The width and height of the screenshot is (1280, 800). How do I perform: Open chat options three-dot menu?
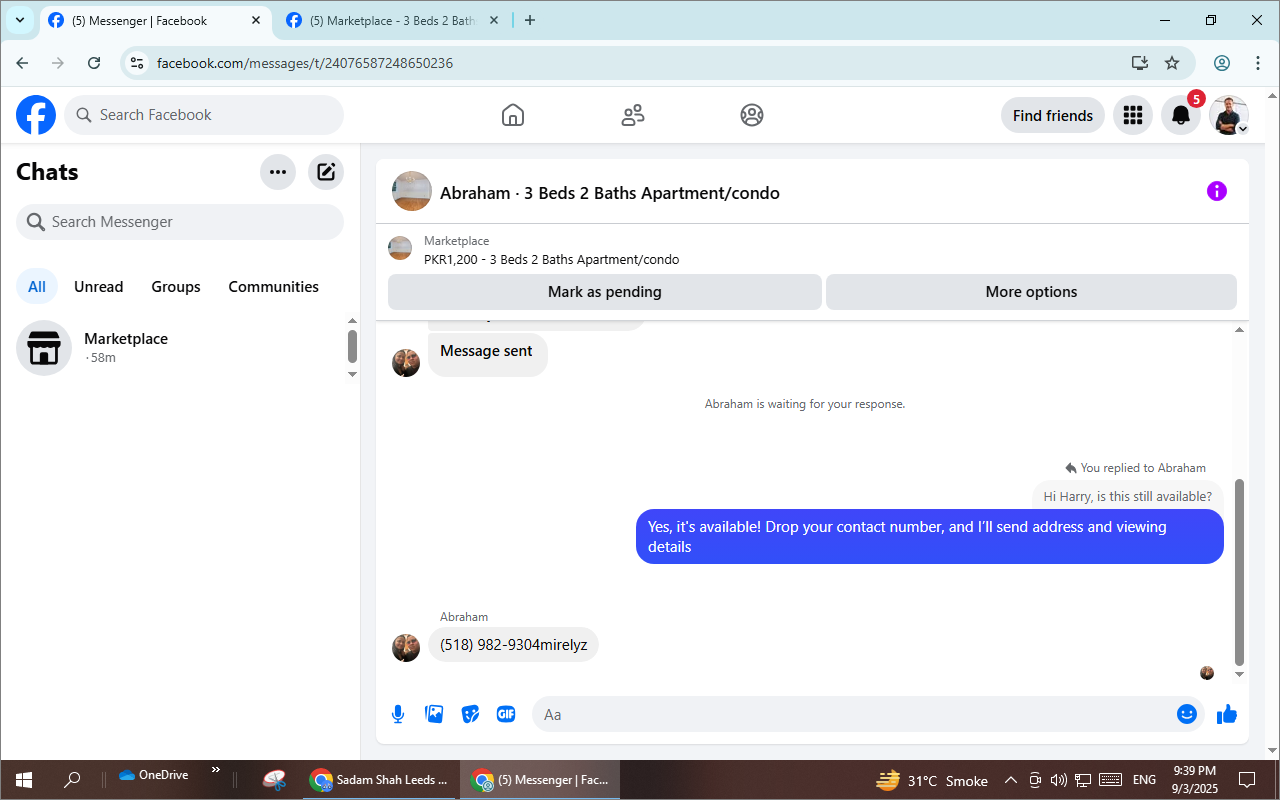(278, 172)
